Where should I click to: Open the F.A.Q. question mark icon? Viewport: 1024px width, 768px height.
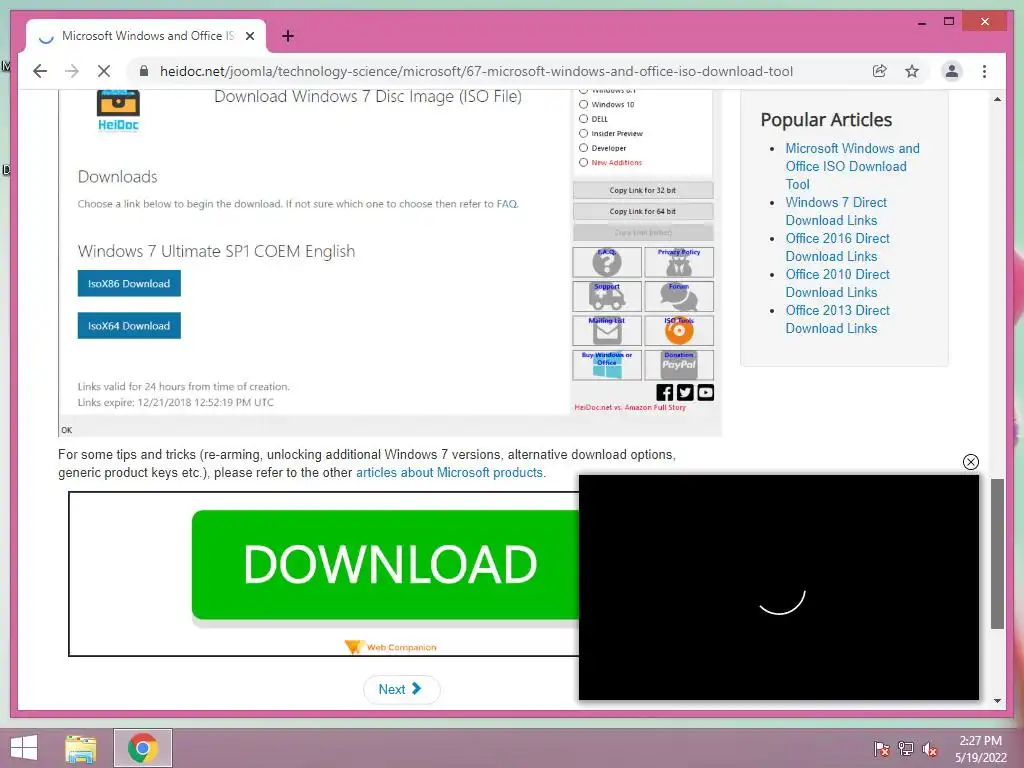click(x=607, y=262)
